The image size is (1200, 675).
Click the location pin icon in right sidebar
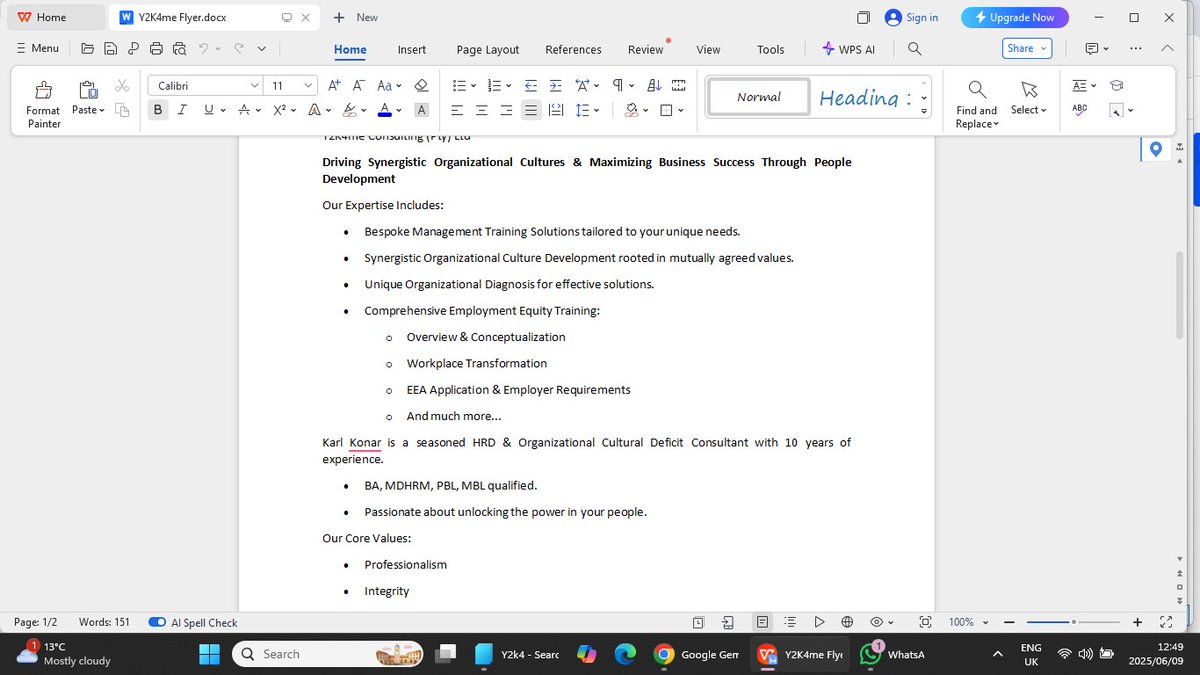pos(1156,149)
